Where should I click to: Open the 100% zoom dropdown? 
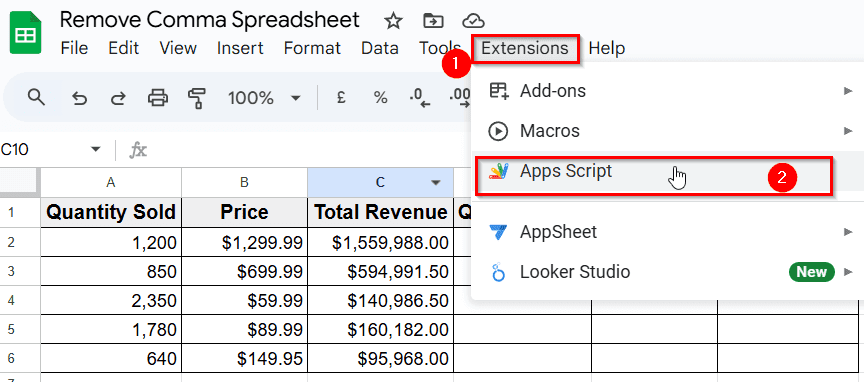(296, 99)
